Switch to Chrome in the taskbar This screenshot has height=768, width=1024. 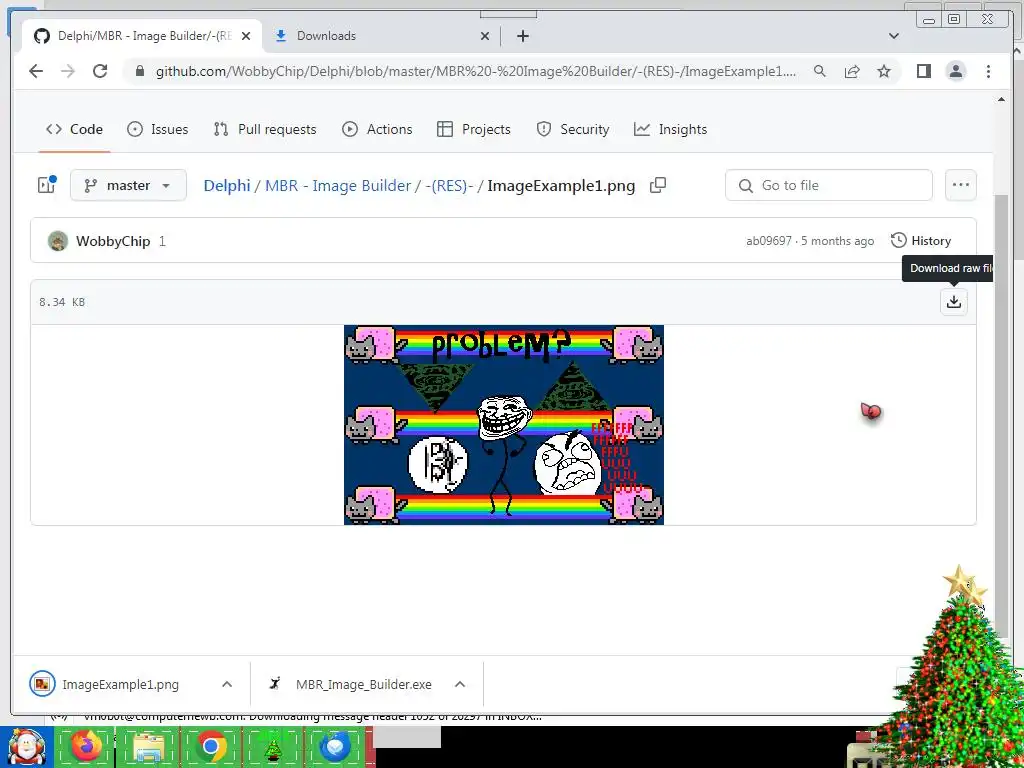(x=211, y=746)
